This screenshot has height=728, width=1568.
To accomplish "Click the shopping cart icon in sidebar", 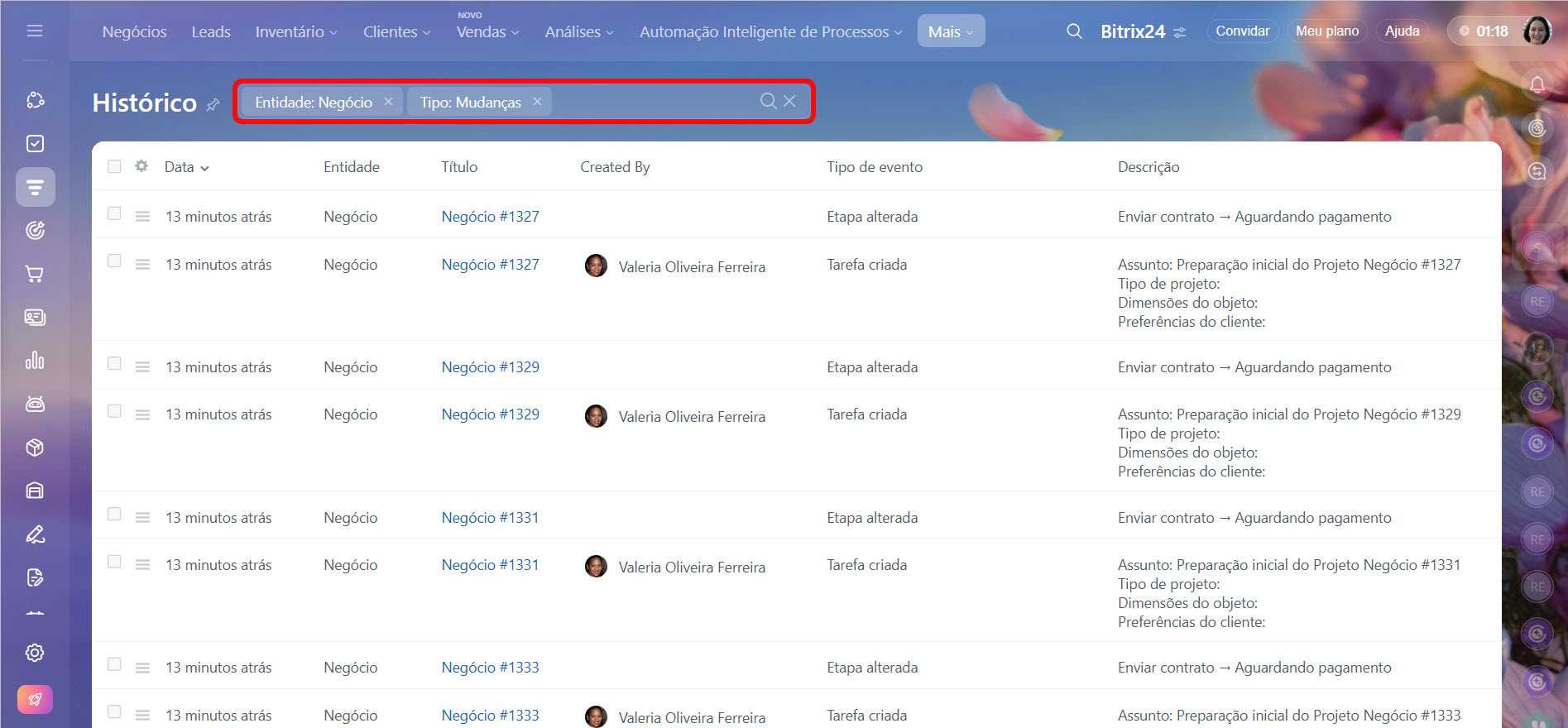I will click(35, 274).
